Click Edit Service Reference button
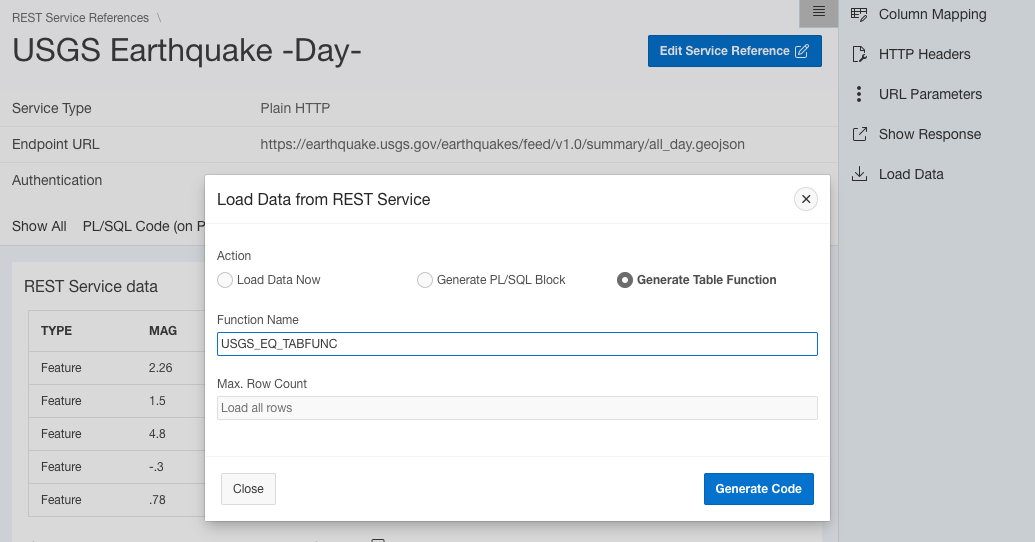The image size is (1035, 542). click(x=735, y=51)
